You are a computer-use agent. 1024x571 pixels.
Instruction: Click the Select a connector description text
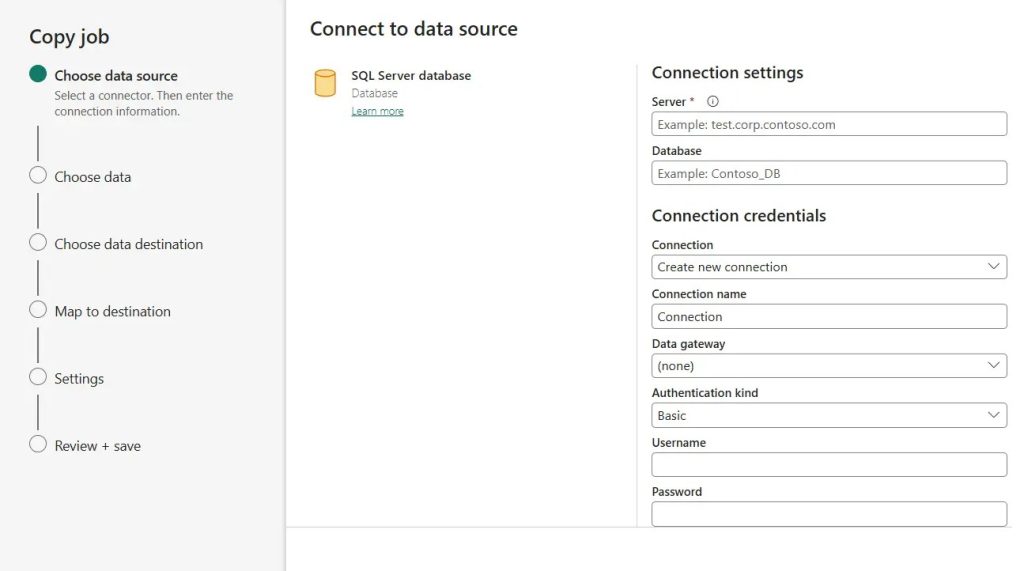(143, 103)
